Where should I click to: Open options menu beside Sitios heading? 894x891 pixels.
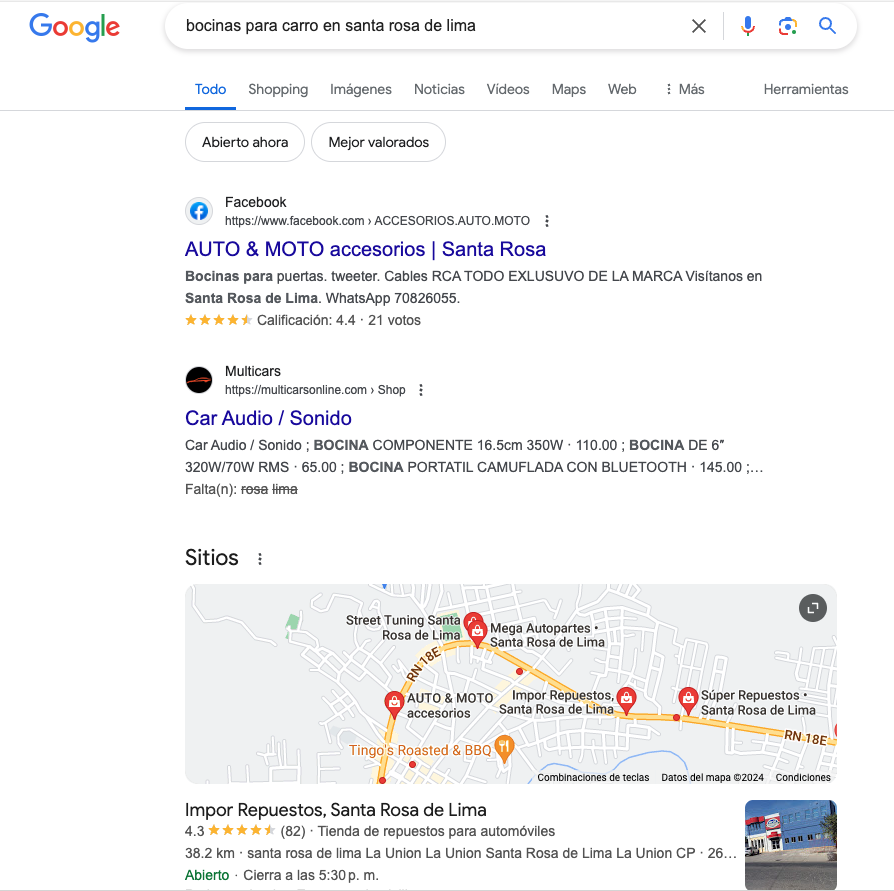pyautogui.click(x=260, y=559)
